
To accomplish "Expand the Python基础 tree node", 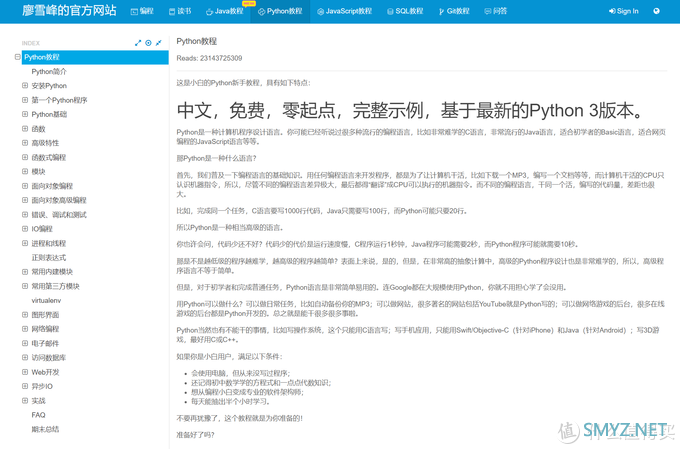I will pyautogui.click(x=25, y=114).
